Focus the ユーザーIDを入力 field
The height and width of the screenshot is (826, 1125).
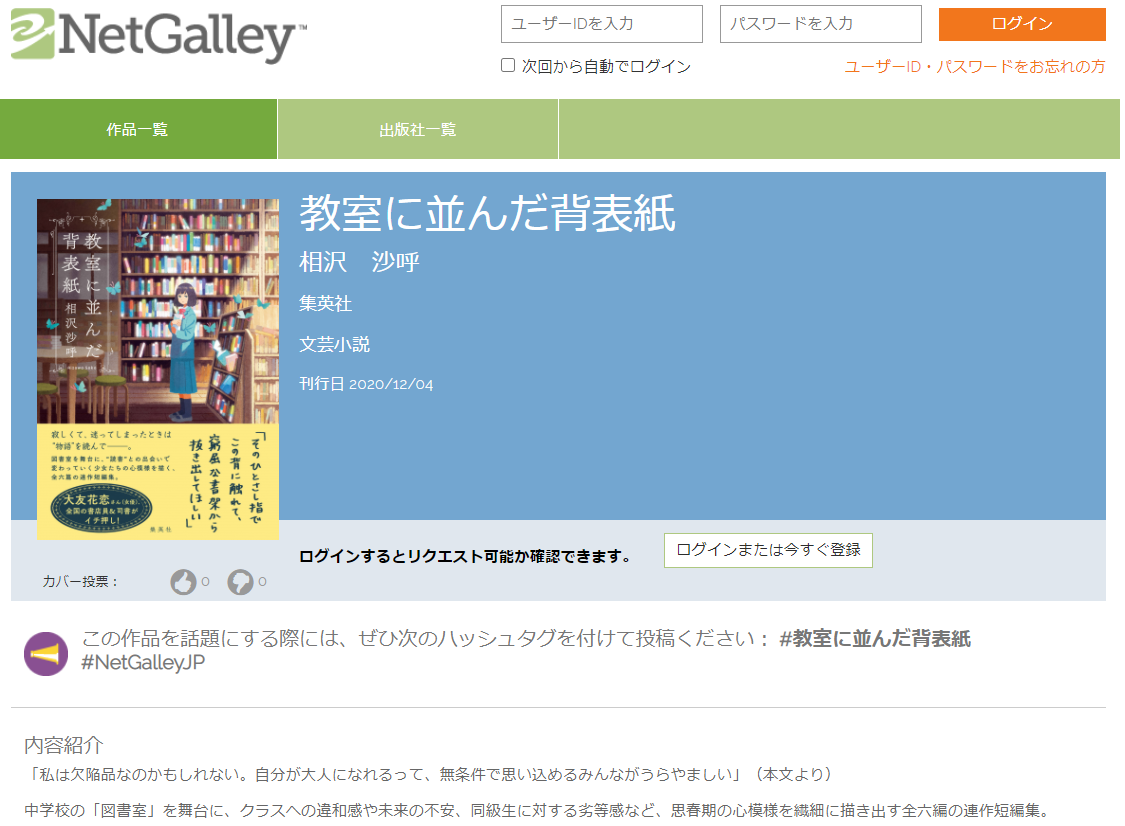(601, 24)
